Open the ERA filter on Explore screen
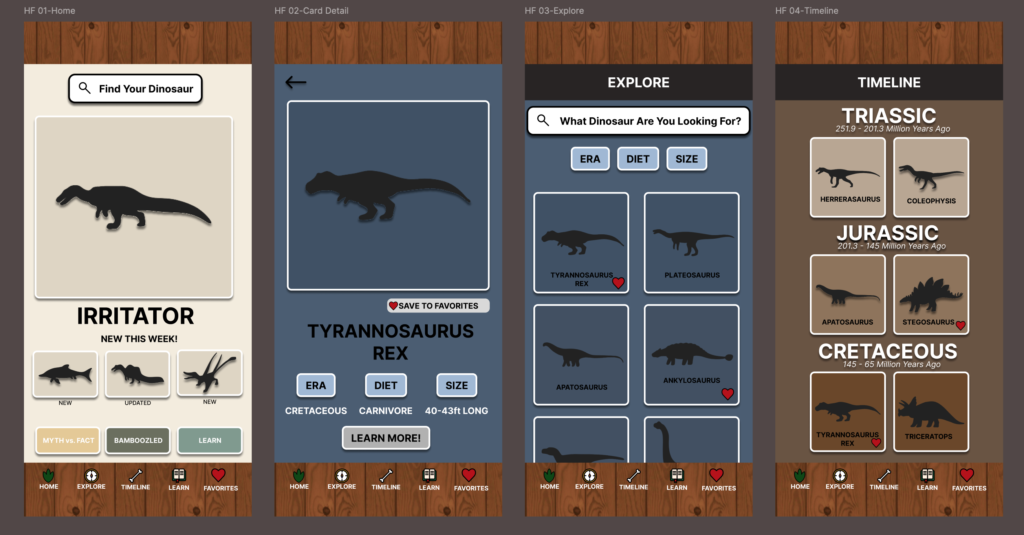The height and width of the screenshot is (535, 1024). pos(590,159)
